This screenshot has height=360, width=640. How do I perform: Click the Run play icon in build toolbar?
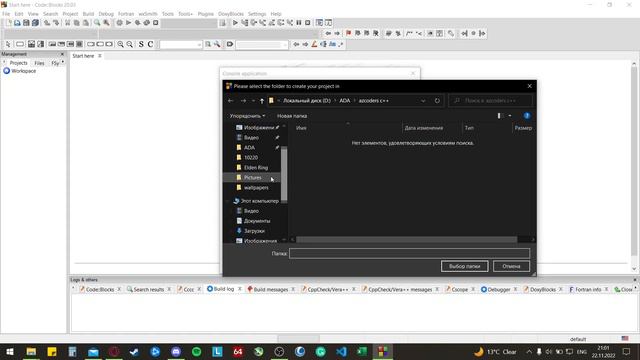click(x=129, y=23)
